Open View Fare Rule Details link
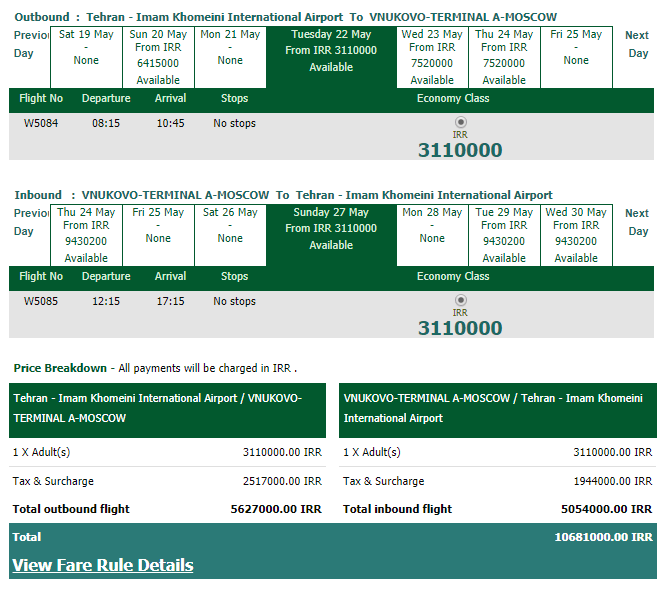Screen dimensions: 671x593 [103, 565]
